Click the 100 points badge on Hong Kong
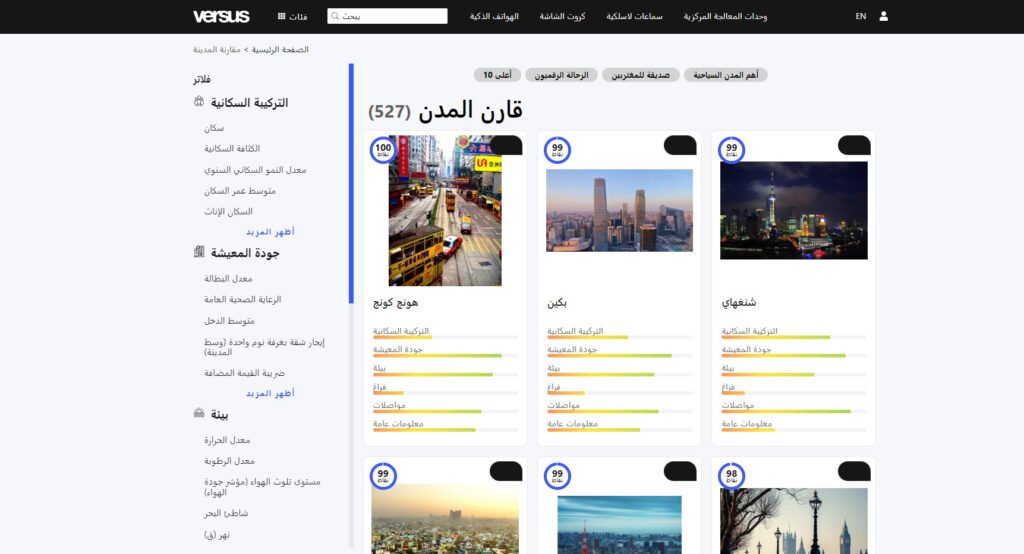The height and width of the screenshot is (554, 1024). point(383,150)
